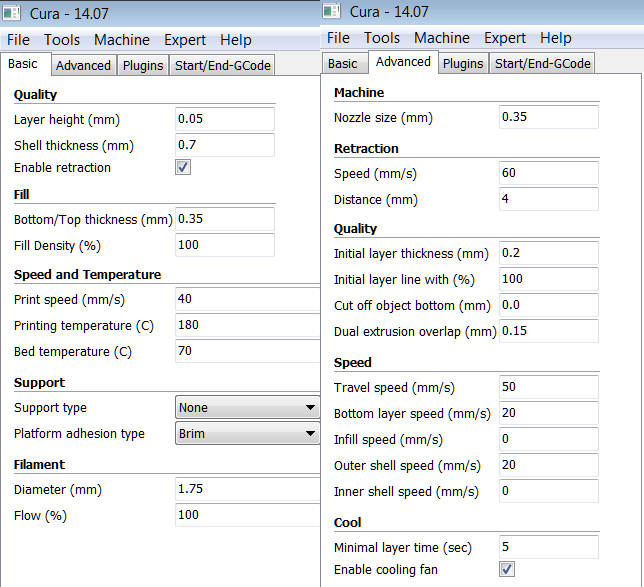Disable the Enable cooling fan checkbox

507,569
